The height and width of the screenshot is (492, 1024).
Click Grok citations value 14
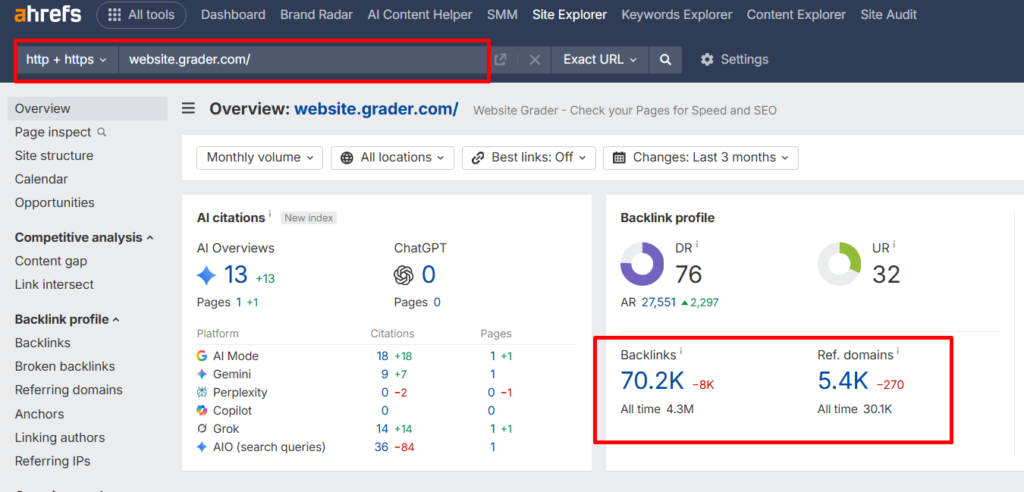pos(382,429)
